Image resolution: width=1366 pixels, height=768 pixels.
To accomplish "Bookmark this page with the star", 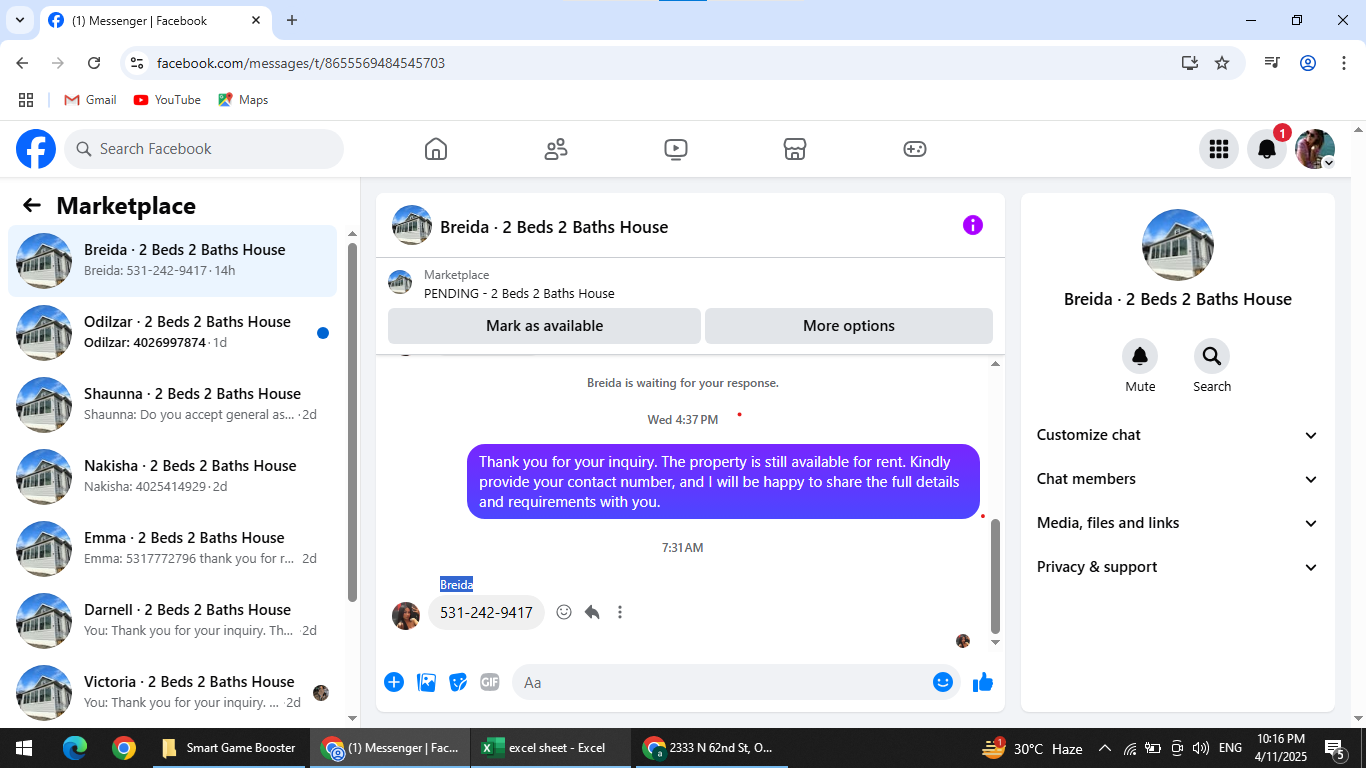I will 1222,63.
